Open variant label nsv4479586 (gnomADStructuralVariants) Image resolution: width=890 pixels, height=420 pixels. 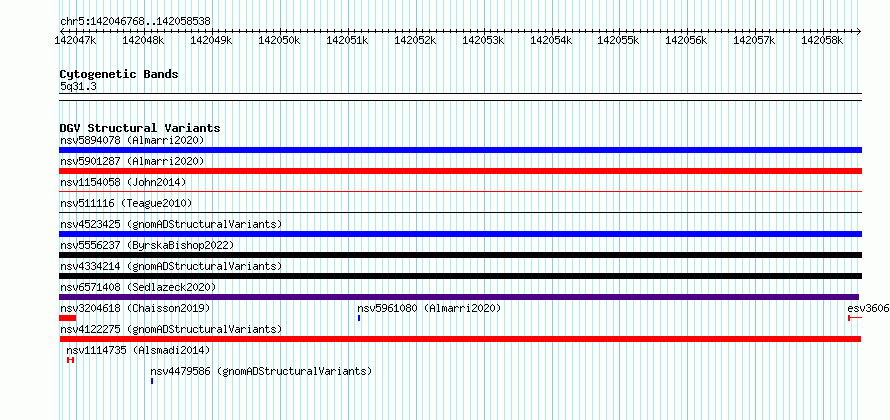pyautogui.click(x=261, y=371)
